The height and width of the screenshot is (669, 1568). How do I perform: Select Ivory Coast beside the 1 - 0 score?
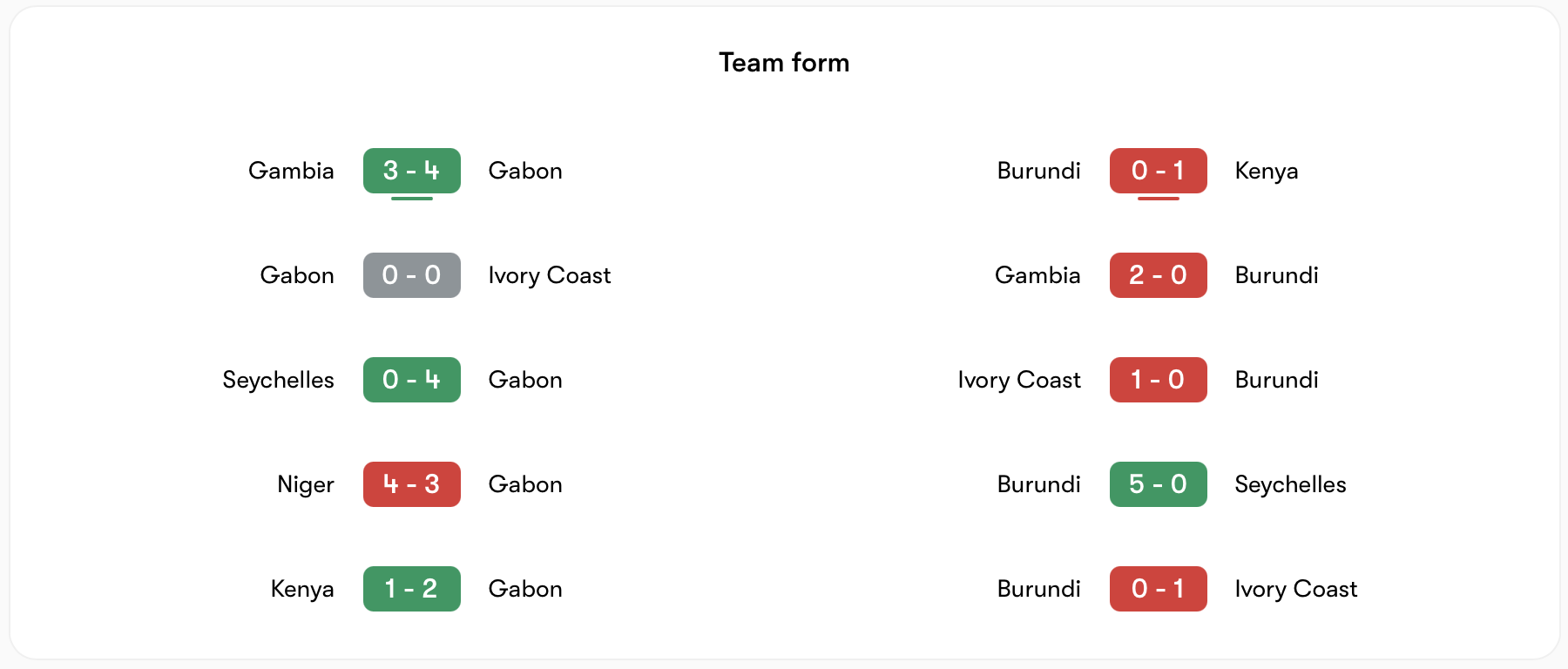pos(1018,380)
